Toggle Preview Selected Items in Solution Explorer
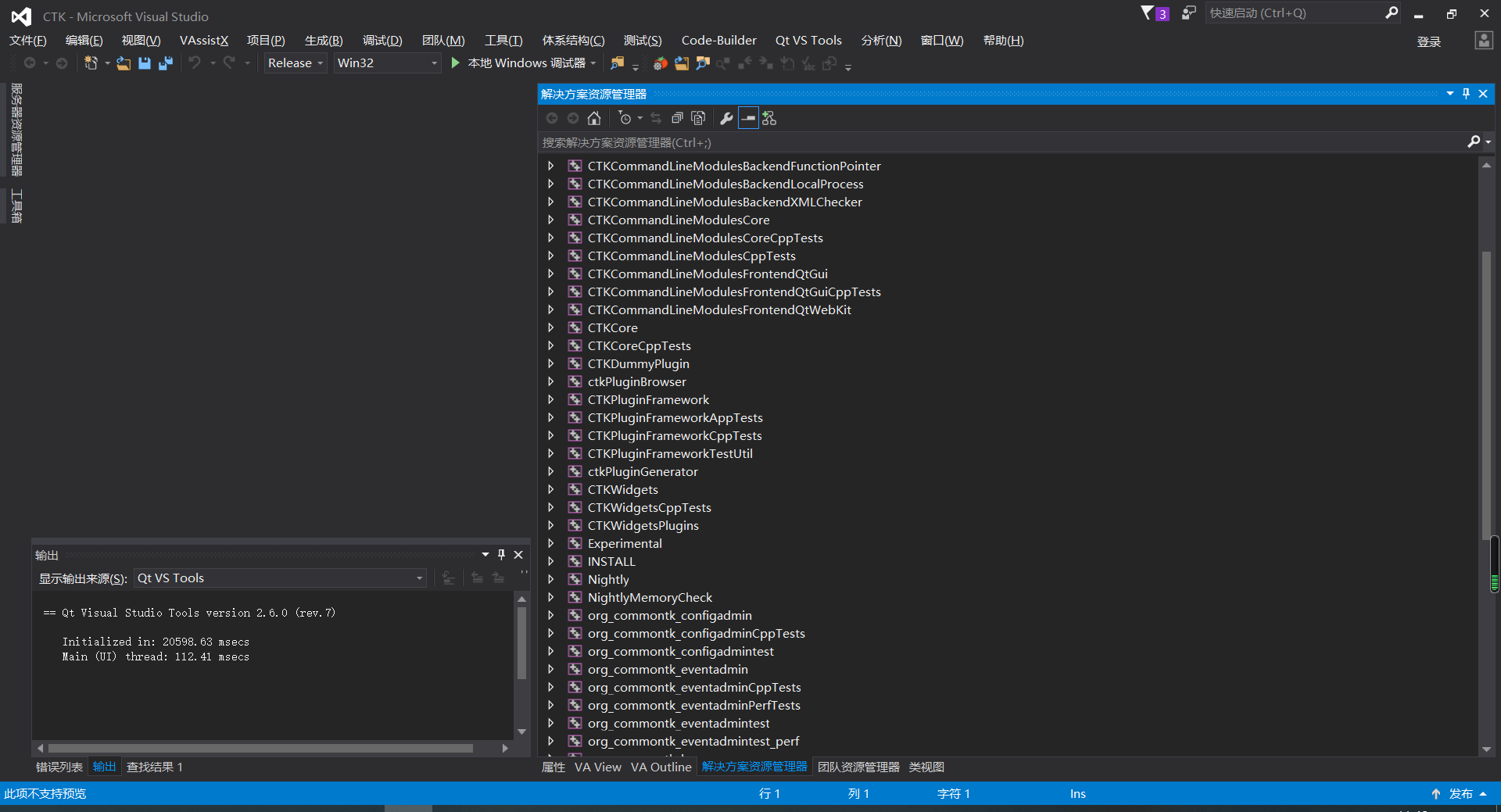The width and height of the screenshot is (1501, 812). click(748, 118)
